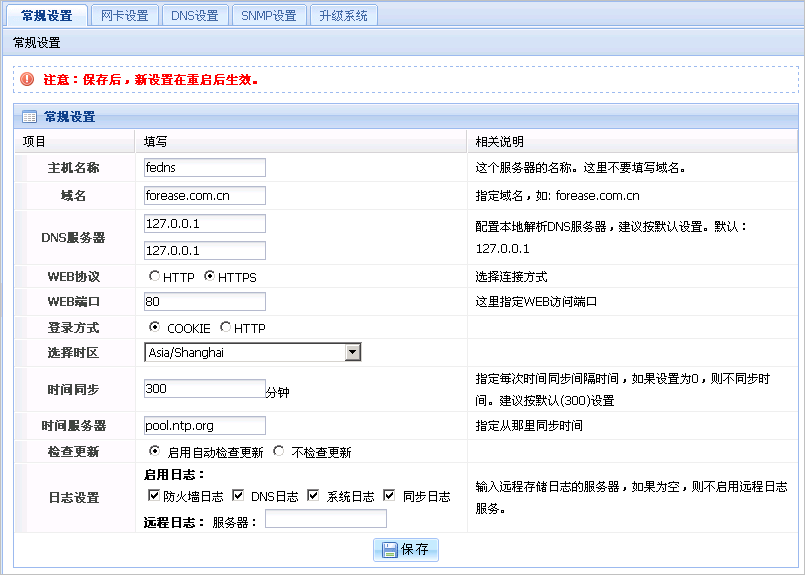Click the 检查更新 row label
805x575 pixels.
click(x=73, y=451)
